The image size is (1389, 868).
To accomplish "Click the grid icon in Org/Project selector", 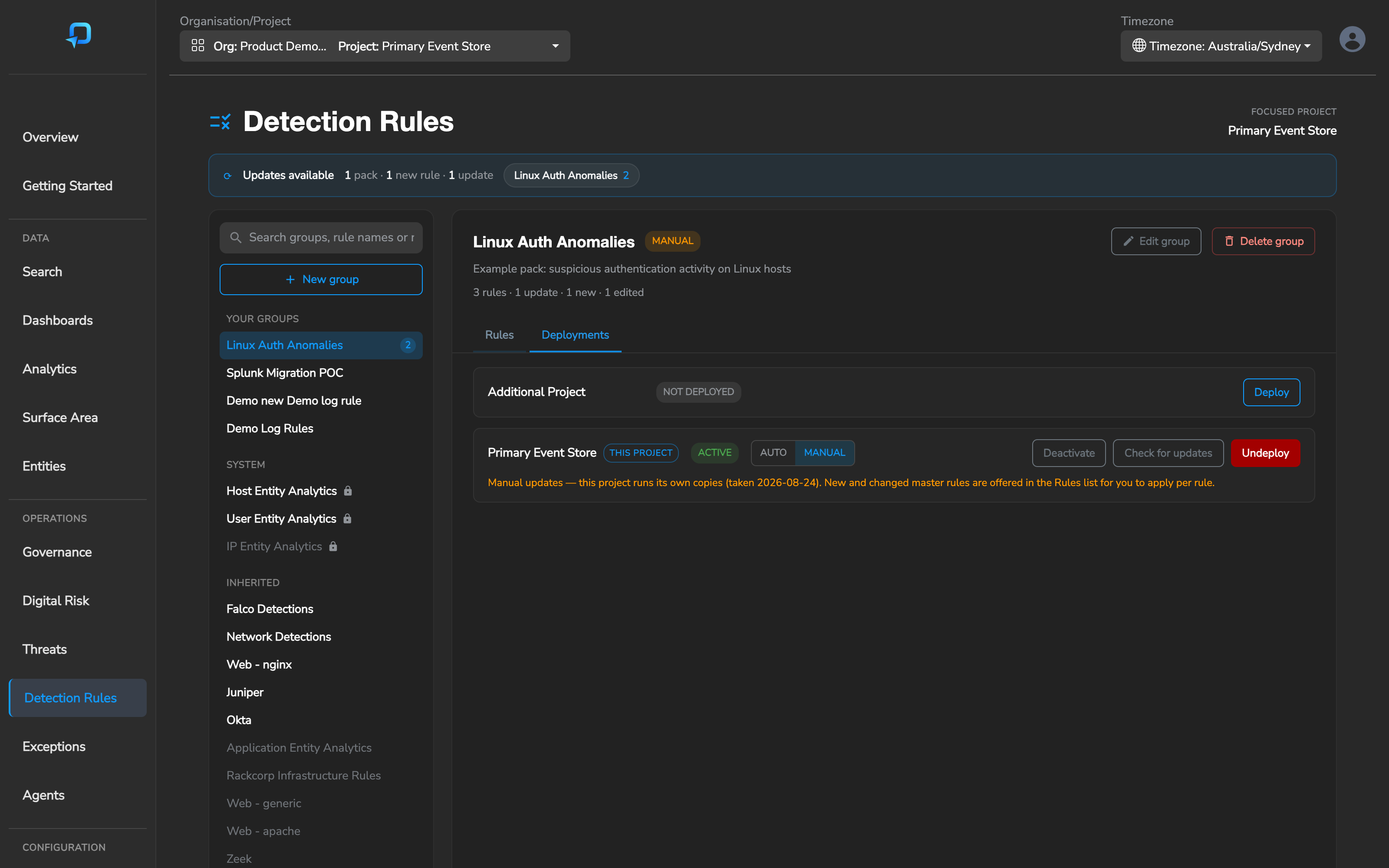I will coord(198,46).
